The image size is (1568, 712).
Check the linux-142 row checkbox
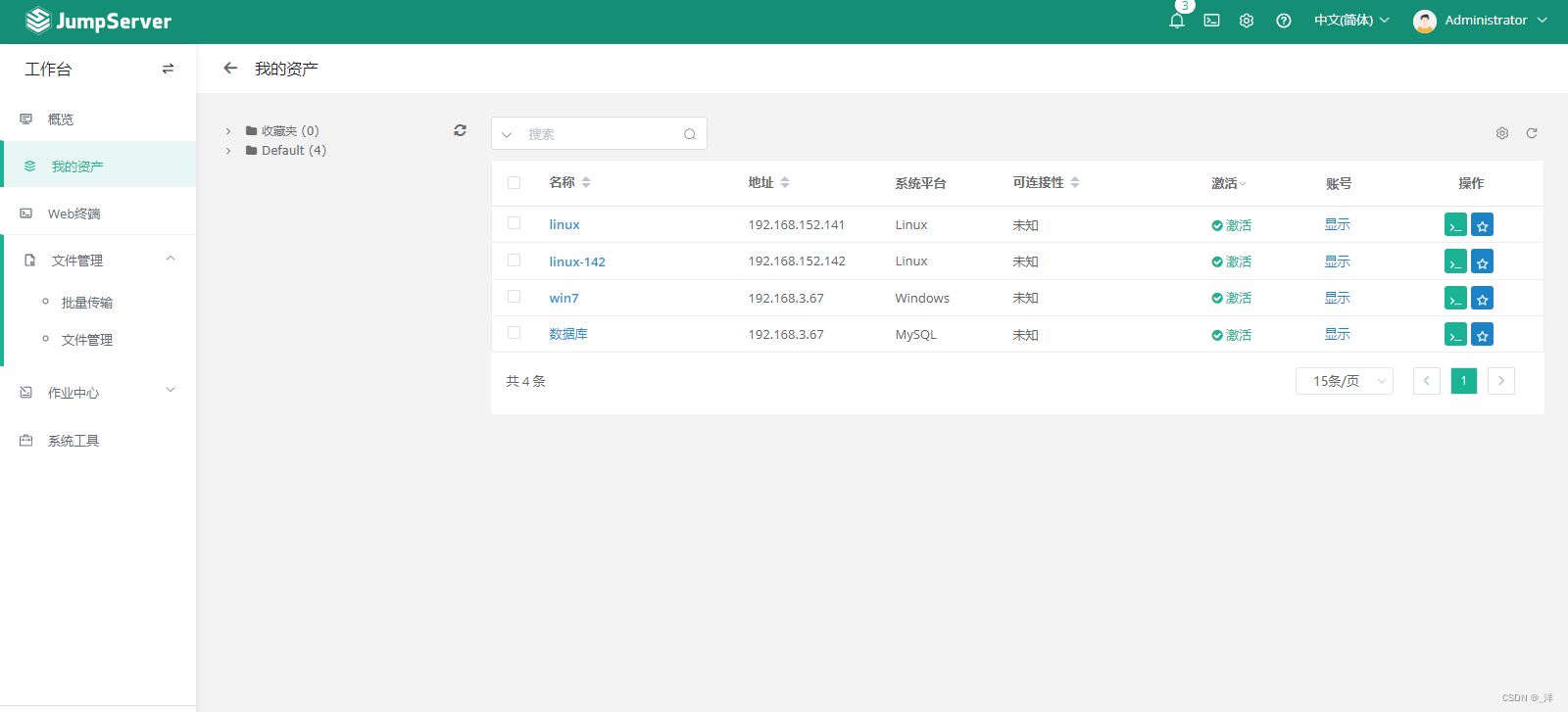pos(514,261)
